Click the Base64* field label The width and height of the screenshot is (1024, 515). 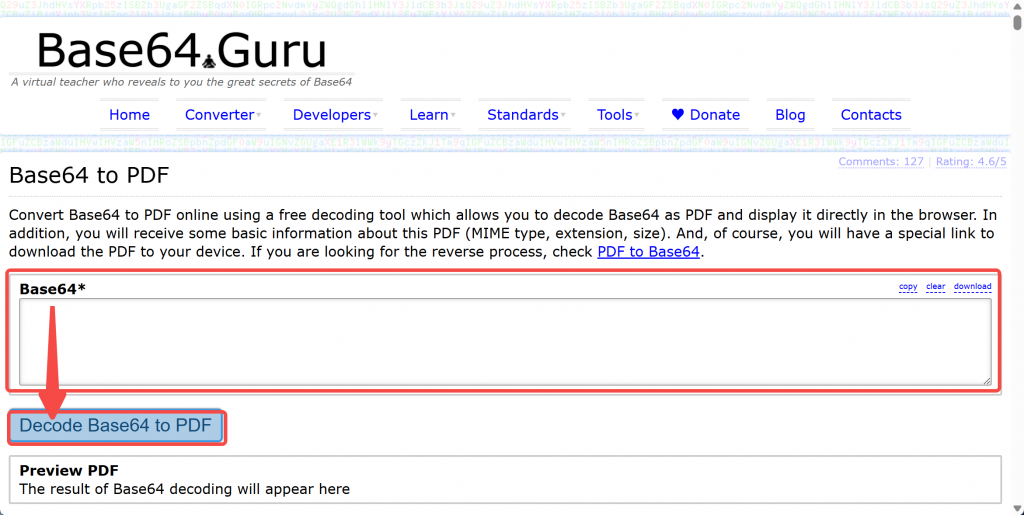click(x=52, y=289)
